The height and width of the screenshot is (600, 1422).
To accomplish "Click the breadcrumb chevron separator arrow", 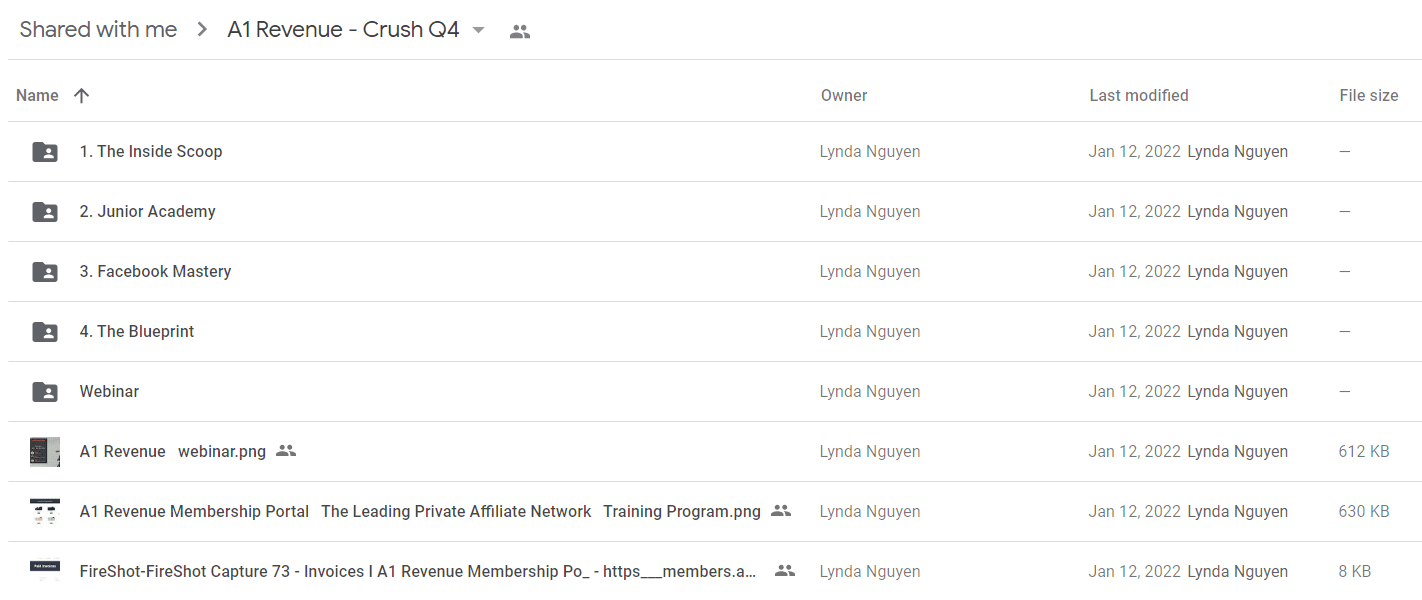I will point(202,30).
